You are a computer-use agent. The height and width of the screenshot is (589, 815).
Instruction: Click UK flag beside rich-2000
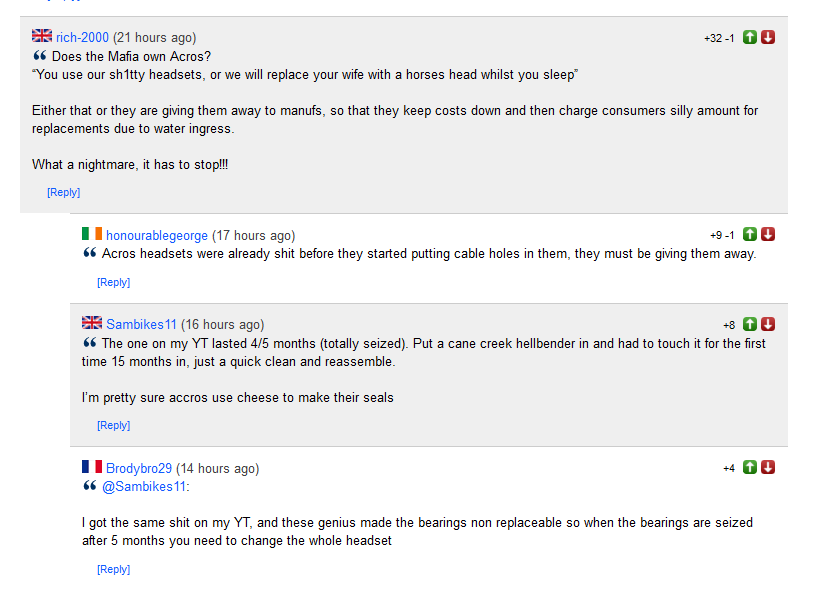tap(42, 35)
